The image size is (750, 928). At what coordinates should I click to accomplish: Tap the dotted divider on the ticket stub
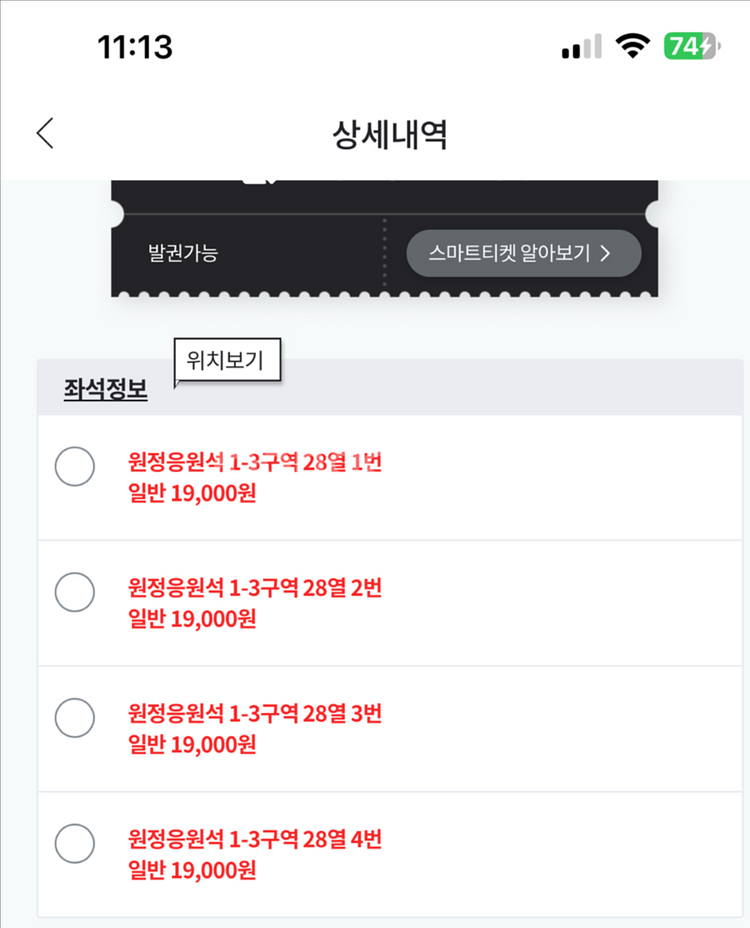pyautogui.click(x=384, y=252)
